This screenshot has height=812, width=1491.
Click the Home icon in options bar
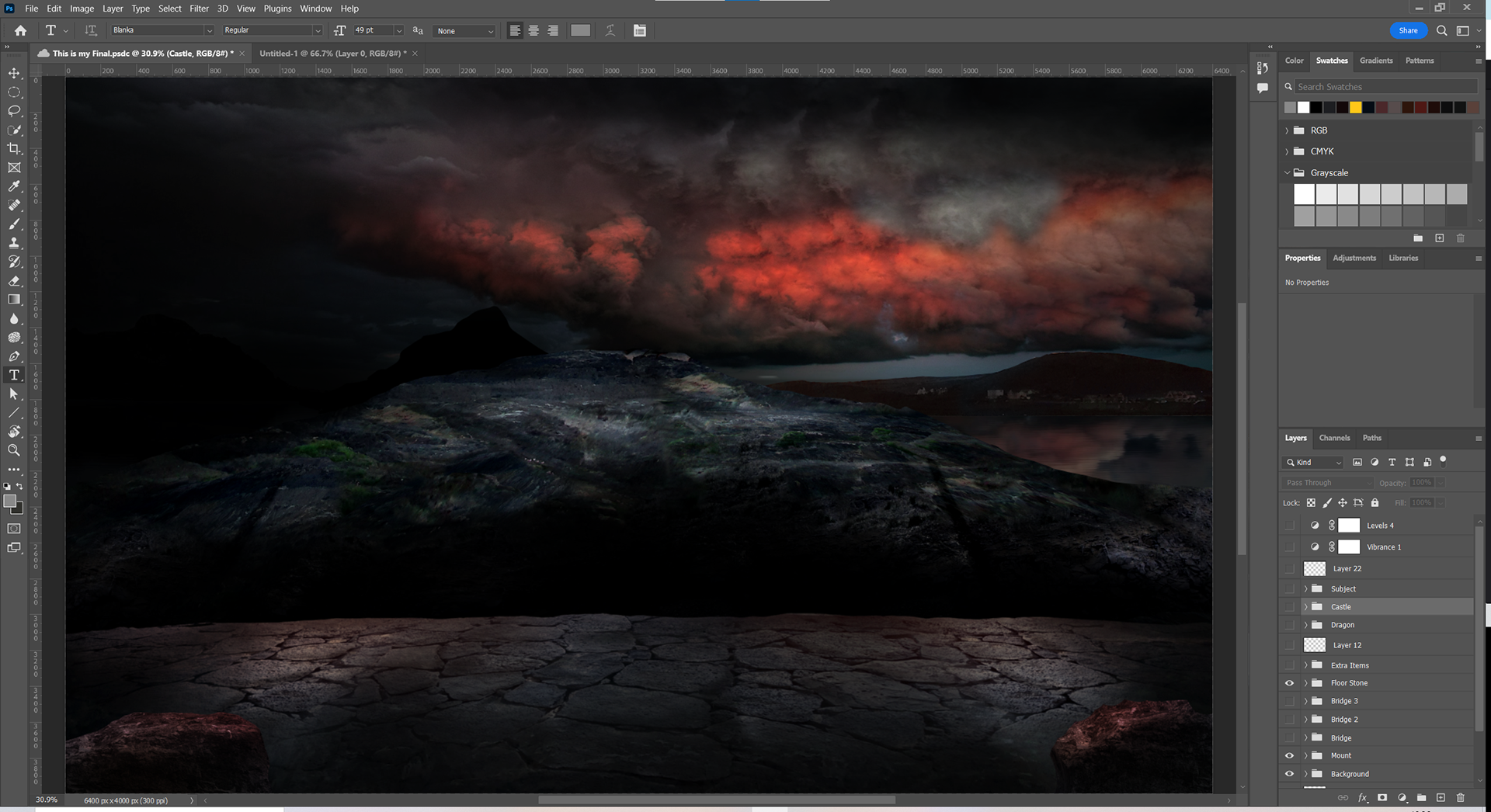21,30
